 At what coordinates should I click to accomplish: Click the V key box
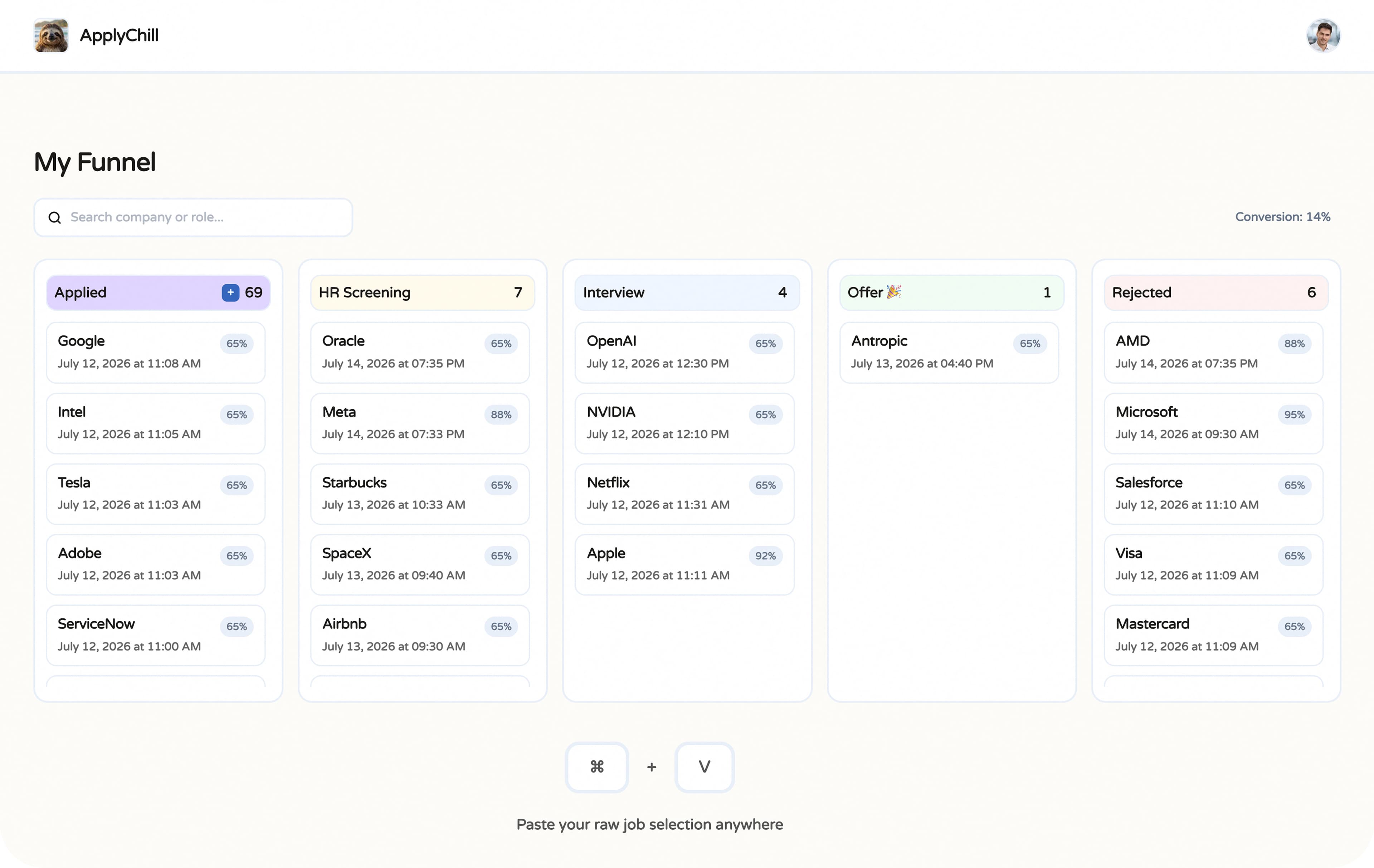pyautogui.click(x=704, y=767)
